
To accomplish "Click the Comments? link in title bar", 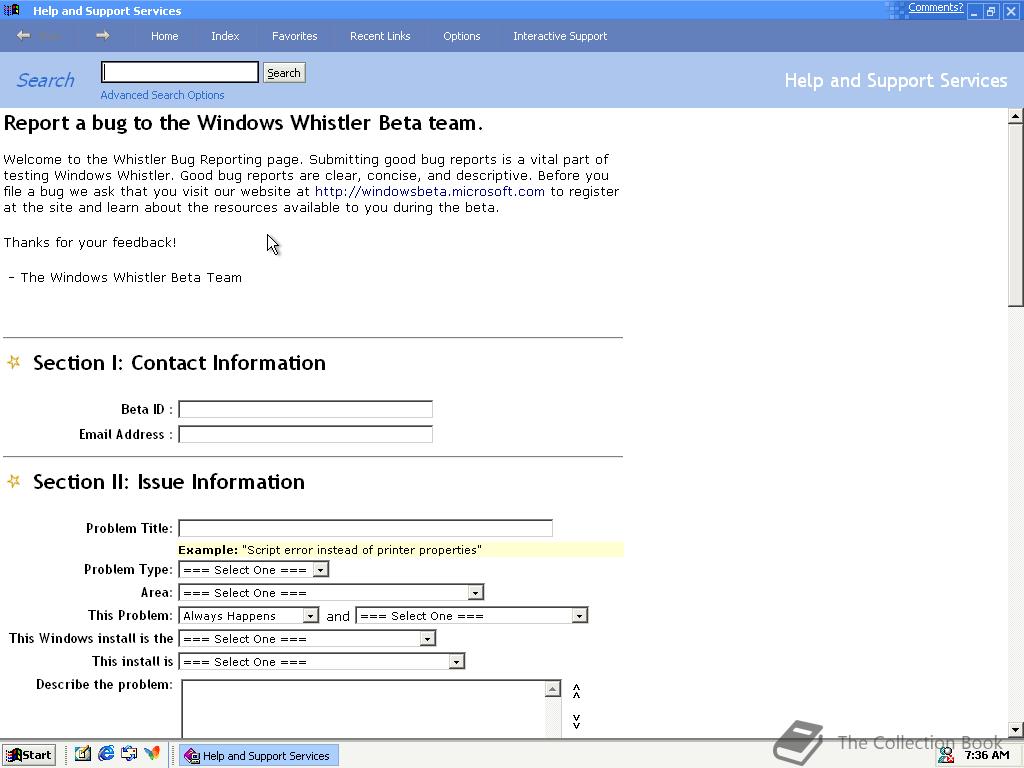I will point(935,7).
